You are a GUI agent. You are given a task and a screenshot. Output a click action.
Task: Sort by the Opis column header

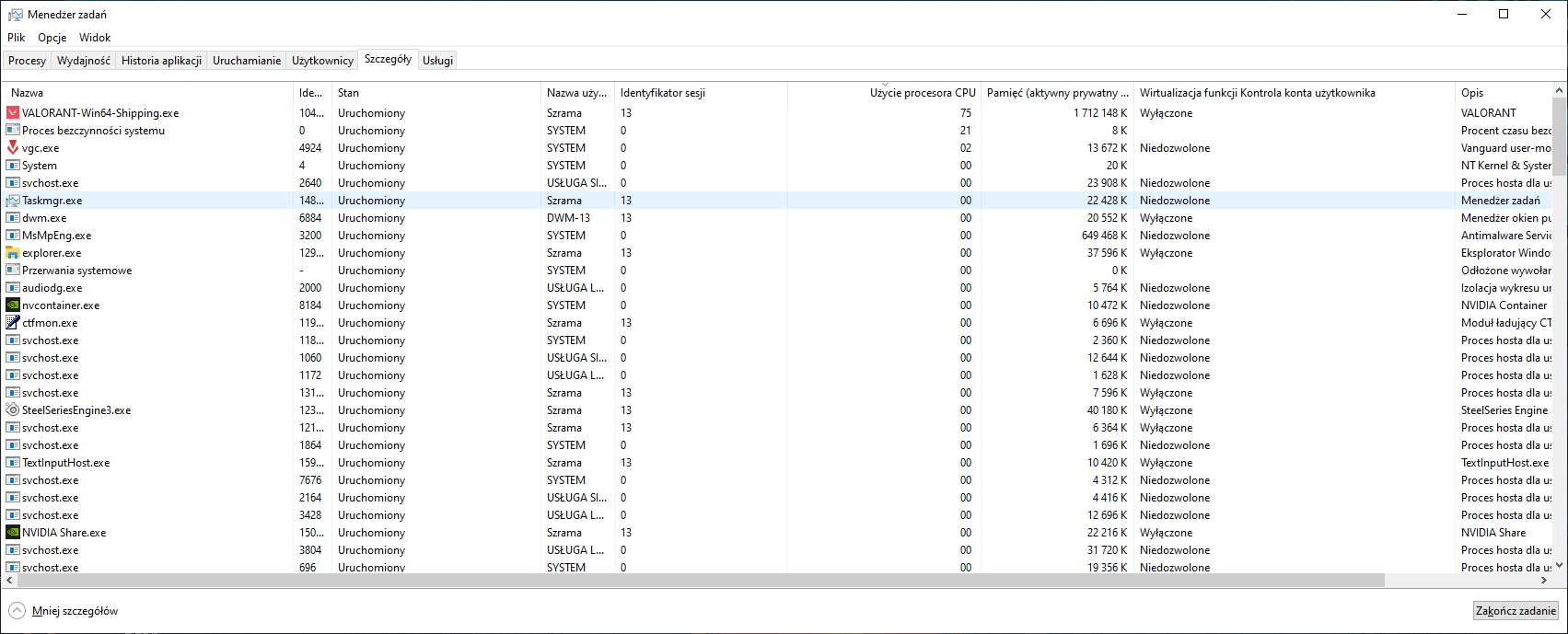click(1505, 93)
